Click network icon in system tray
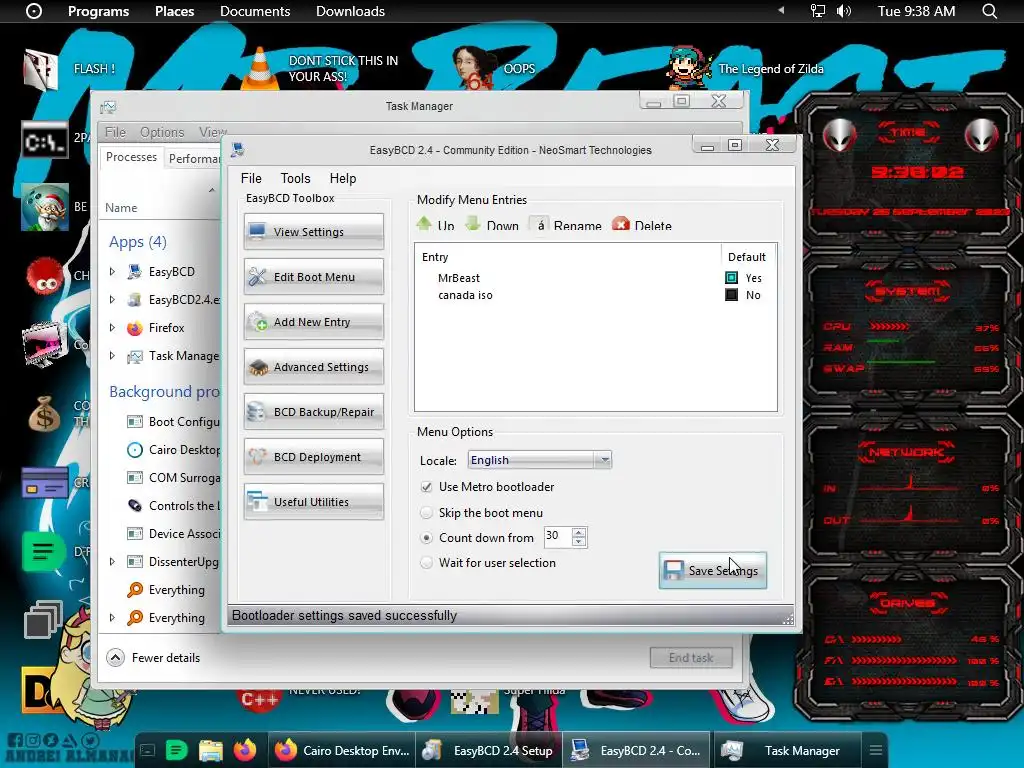 pos(818,11)
